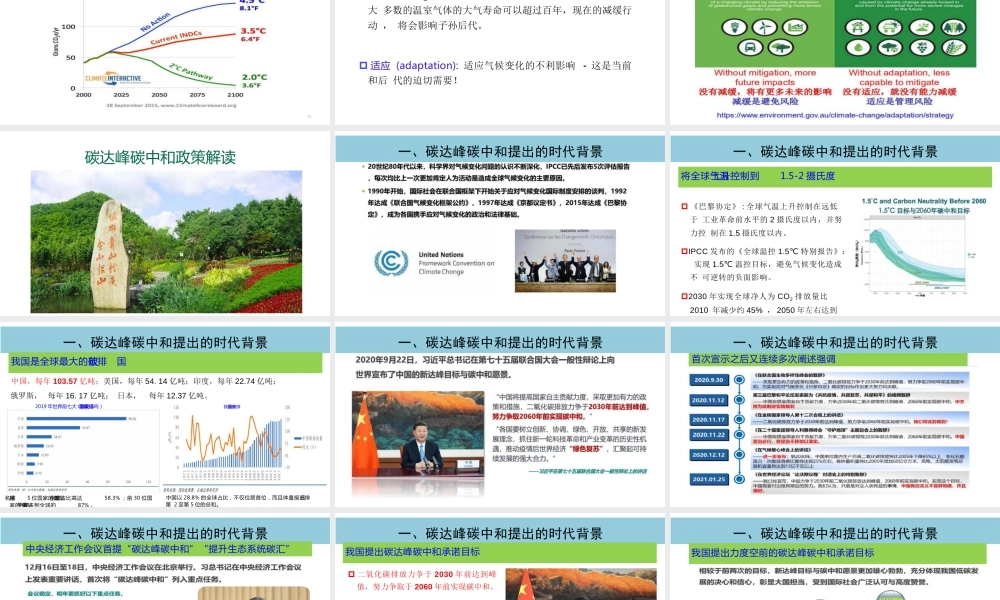This screenshot has width=1000, height=600.
Task: Click the 'Current INDCs' curve label
Action: [x=176, y=38]
